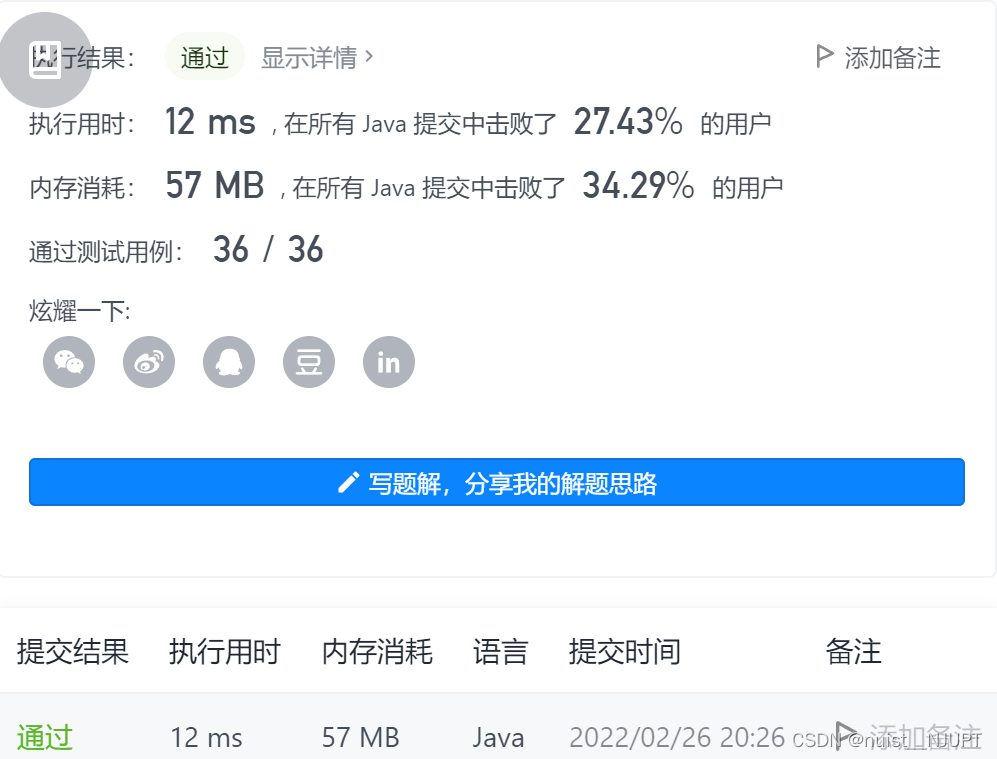
Task: Share the result on LinkedIn
Action: click(388, 362)
